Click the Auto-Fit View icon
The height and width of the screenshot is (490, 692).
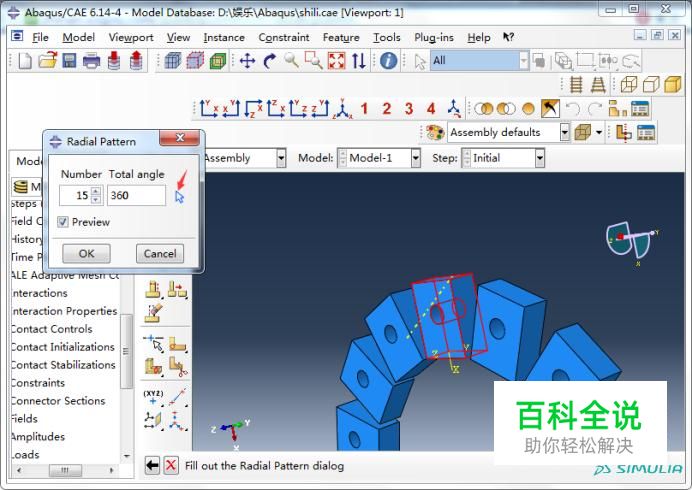tap(336, 60)
